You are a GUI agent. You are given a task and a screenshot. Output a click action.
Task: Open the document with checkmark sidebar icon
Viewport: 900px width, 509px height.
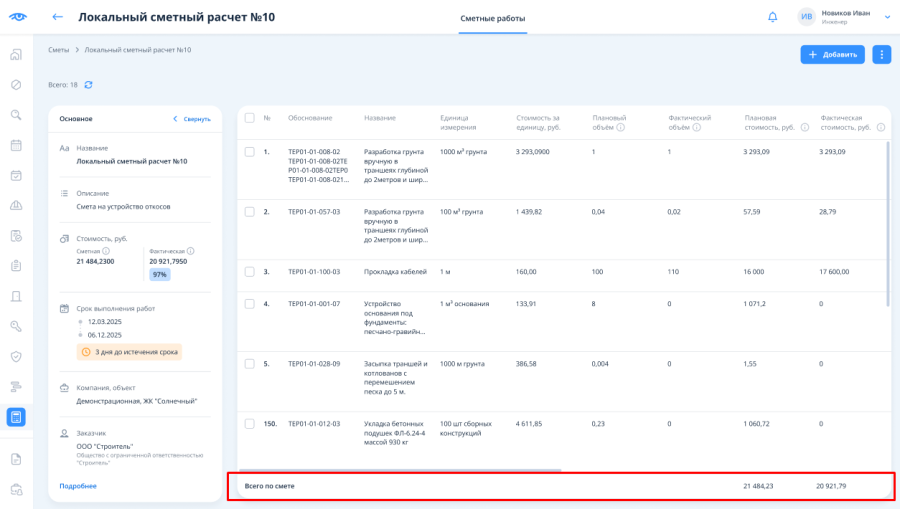pos(16,236)
